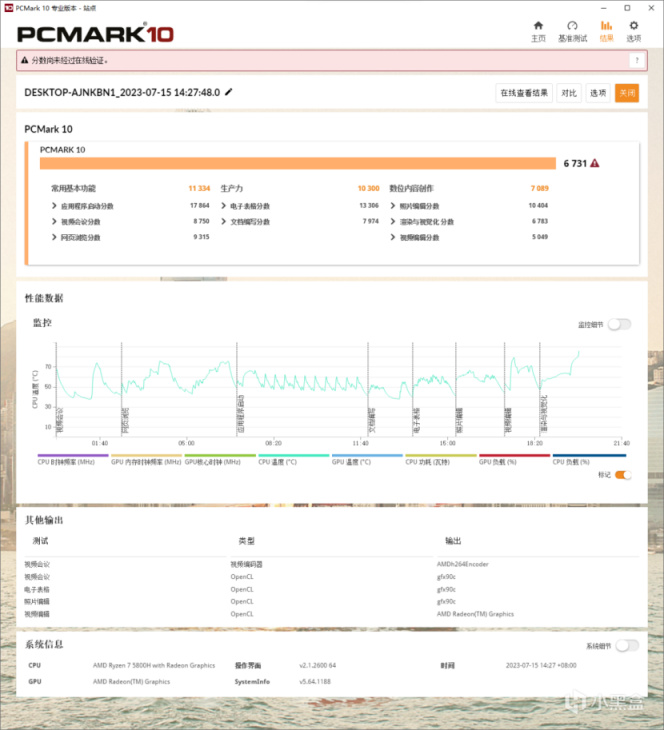Expand the 视频编辑分数 row

[x=393, y=237]
